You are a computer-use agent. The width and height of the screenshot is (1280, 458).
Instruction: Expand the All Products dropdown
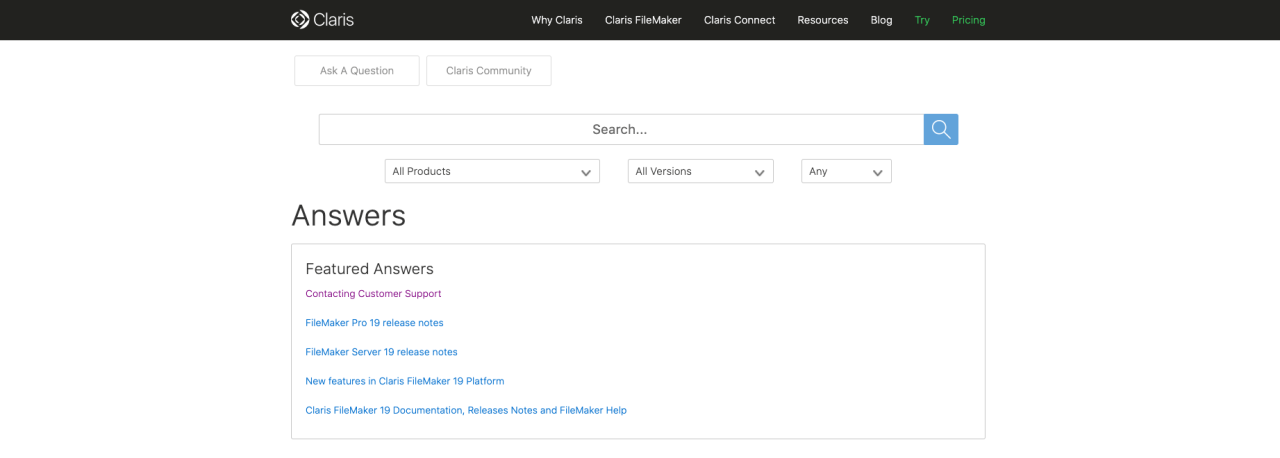coord(492,171)
